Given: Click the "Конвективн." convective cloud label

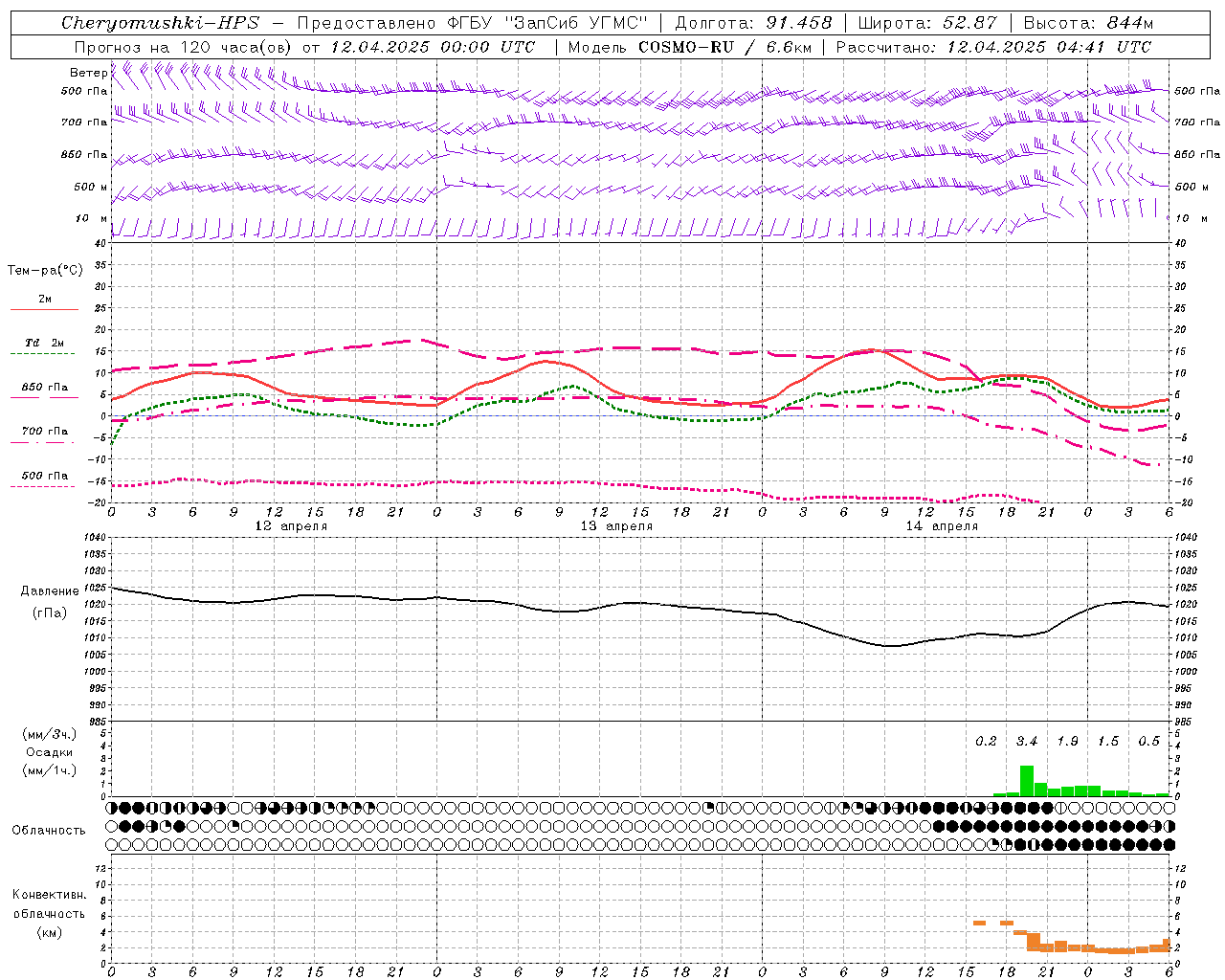Looking at the screenshot, I should [49, 895].
